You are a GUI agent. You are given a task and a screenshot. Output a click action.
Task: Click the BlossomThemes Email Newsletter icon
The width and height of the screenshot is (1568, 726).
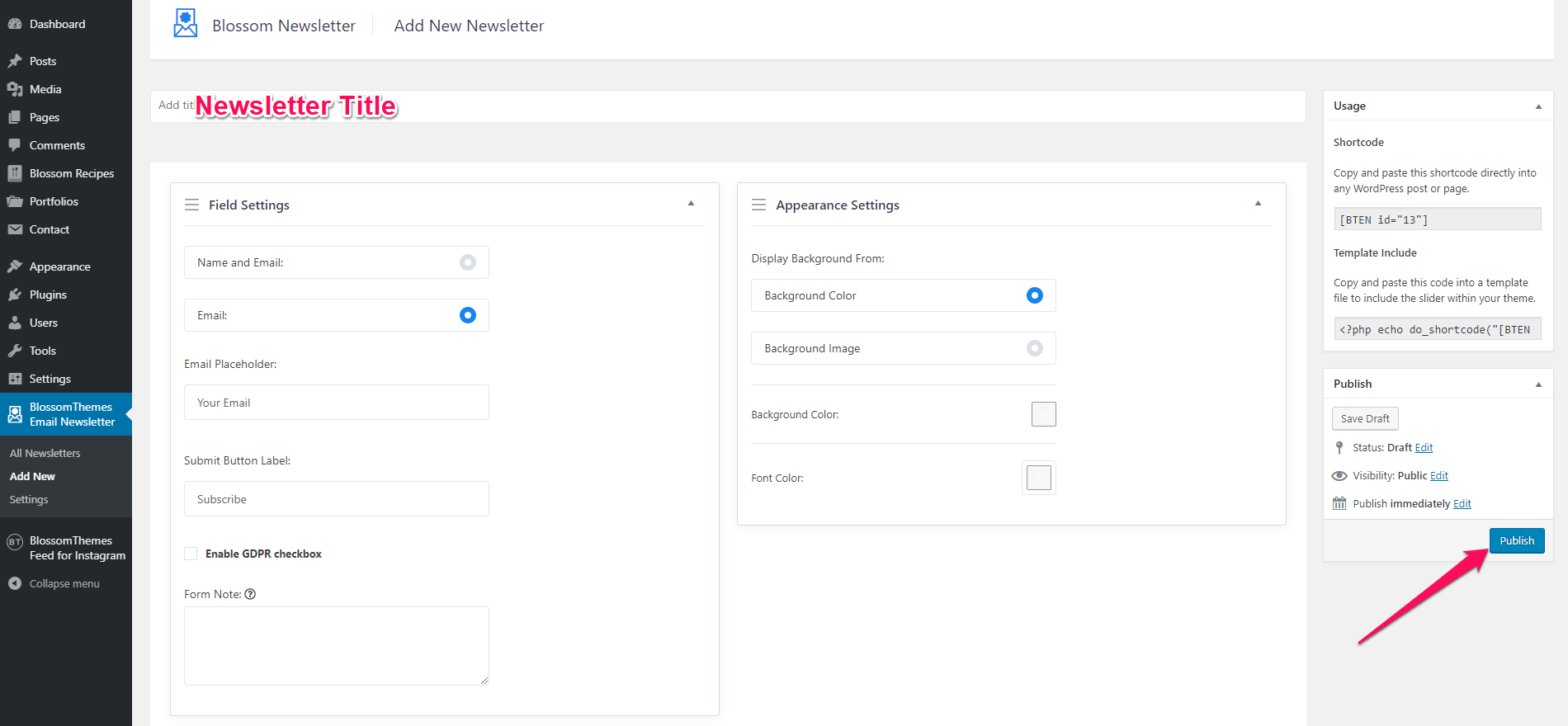pyautogui.click(x=15, y=414)
